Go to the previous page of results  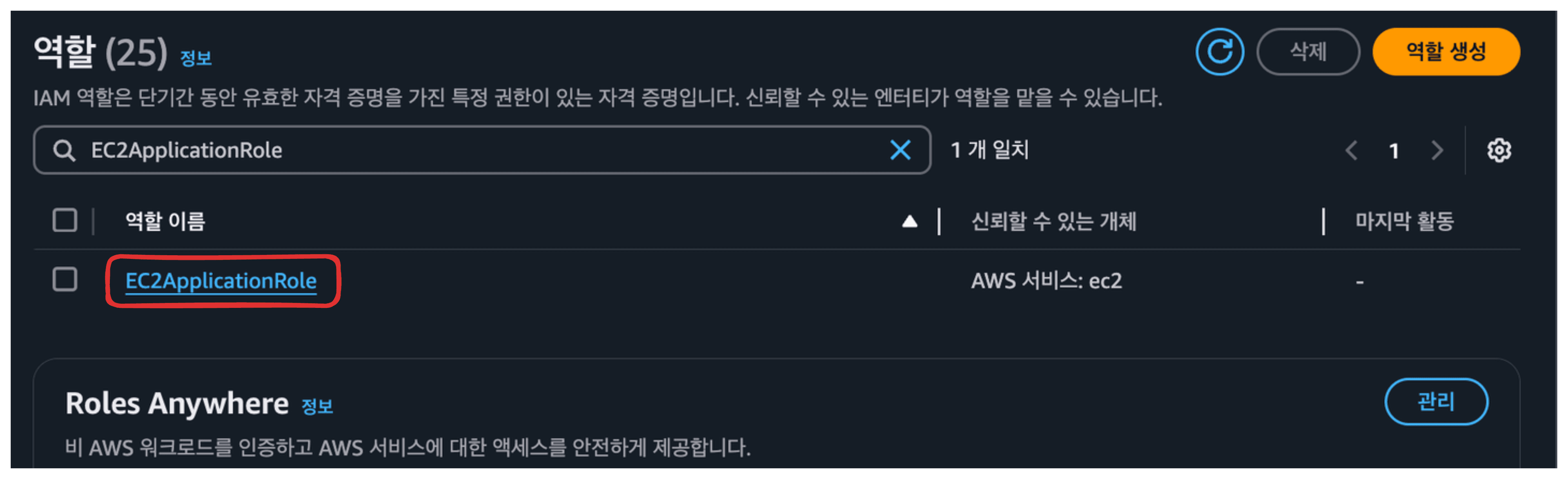[1352, 150]
